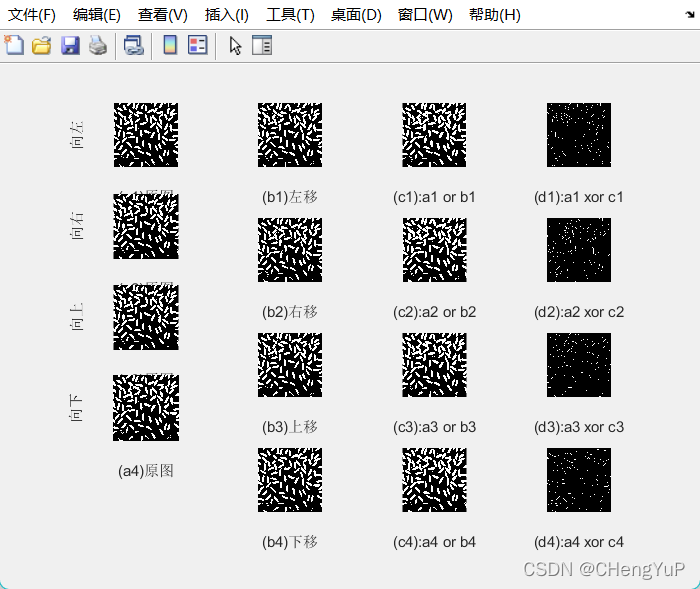The width and height of the screenshot is (700, 589).
Task: Click the 向下 y-axis label
Action: [x=76, y=408]
